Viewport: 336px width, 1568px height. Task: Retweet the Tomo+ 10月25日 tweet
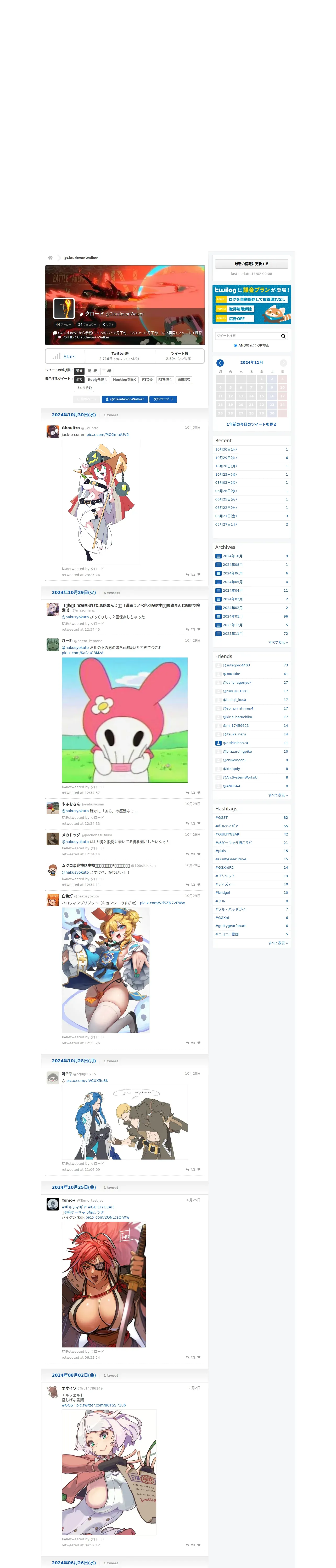(x=193, y=1357)
